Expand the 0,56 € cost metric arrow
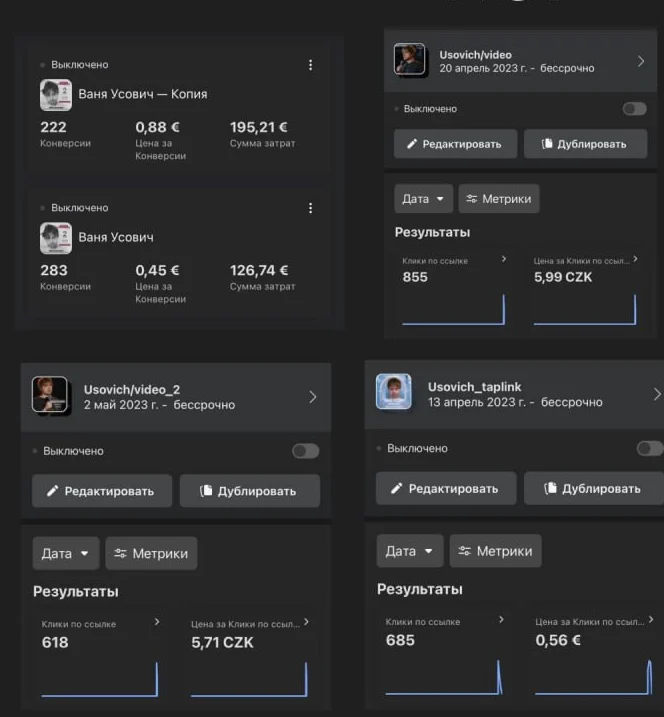Viewport: 664px width, 717px height. click(651, 619)
